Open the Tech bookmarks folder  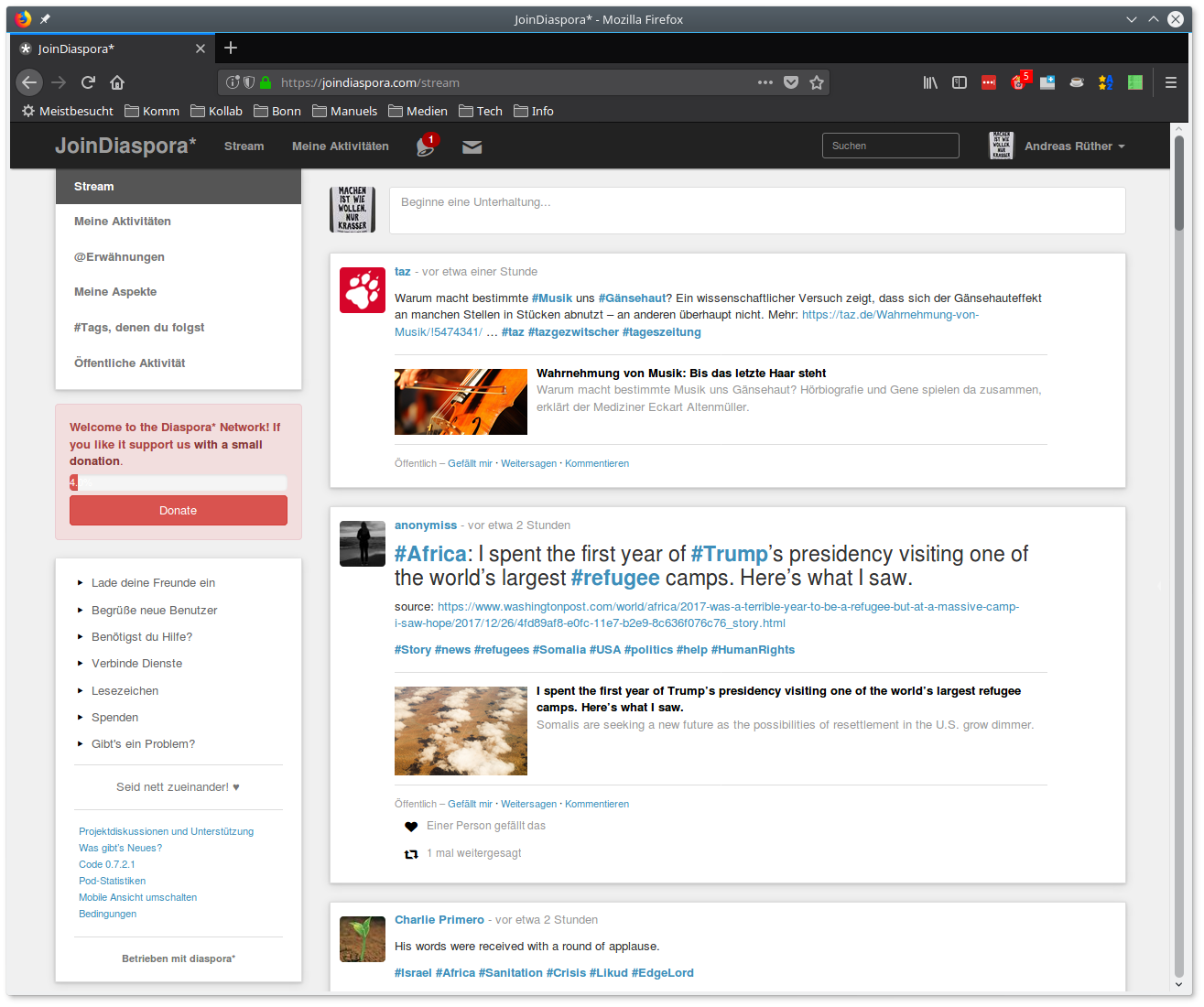coord(481,111)
